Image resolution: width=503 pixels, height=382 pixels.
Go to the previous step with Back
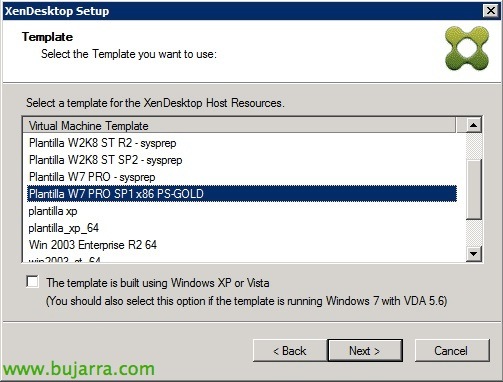(290, 351)
